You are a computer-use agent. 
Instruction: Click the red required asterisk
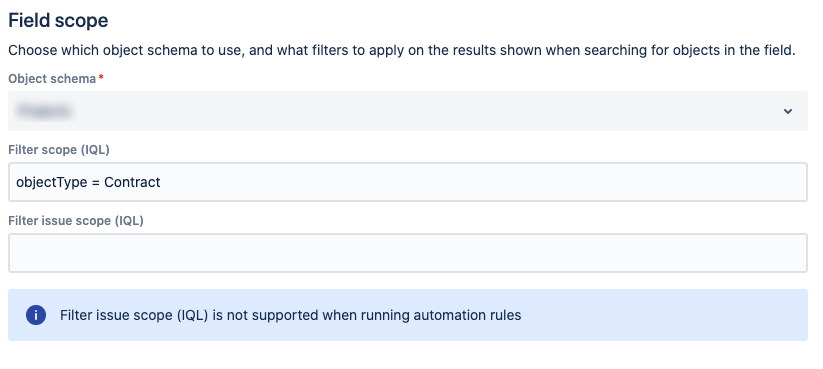[101, 78]
